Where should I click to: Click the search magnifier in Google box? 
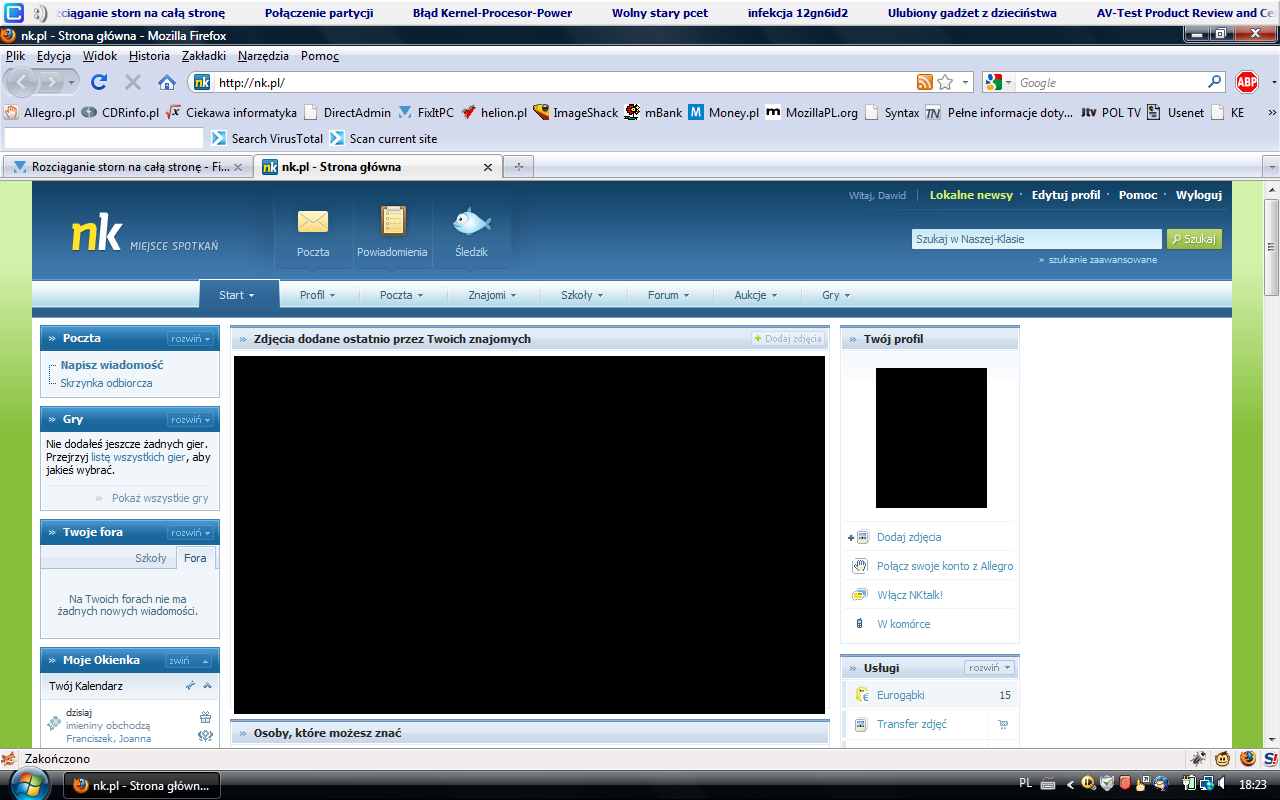(x=1215, y=82)
